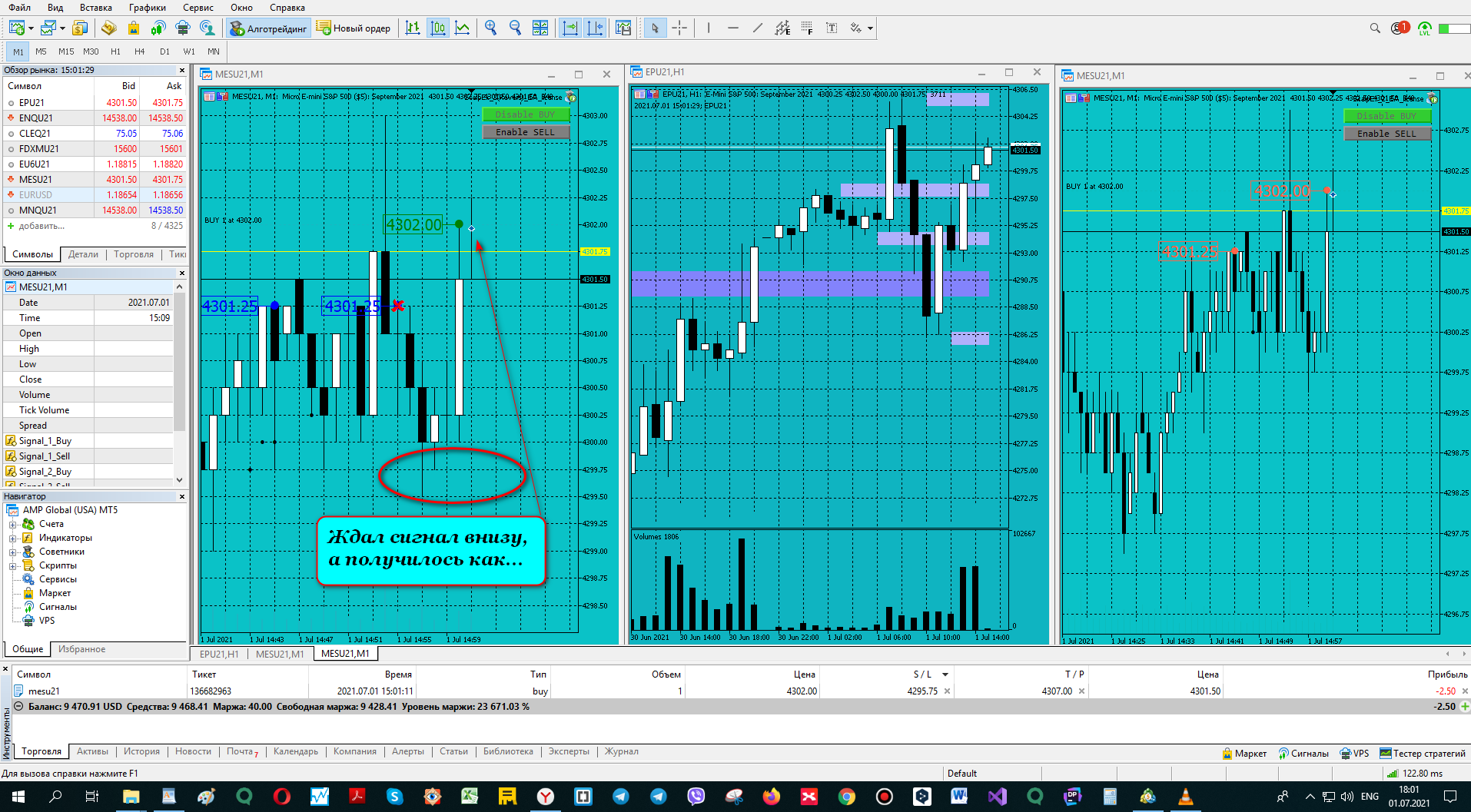Select the trendline drawing tool
This screenshot has width=1471, height=812.
coord(758,28)
